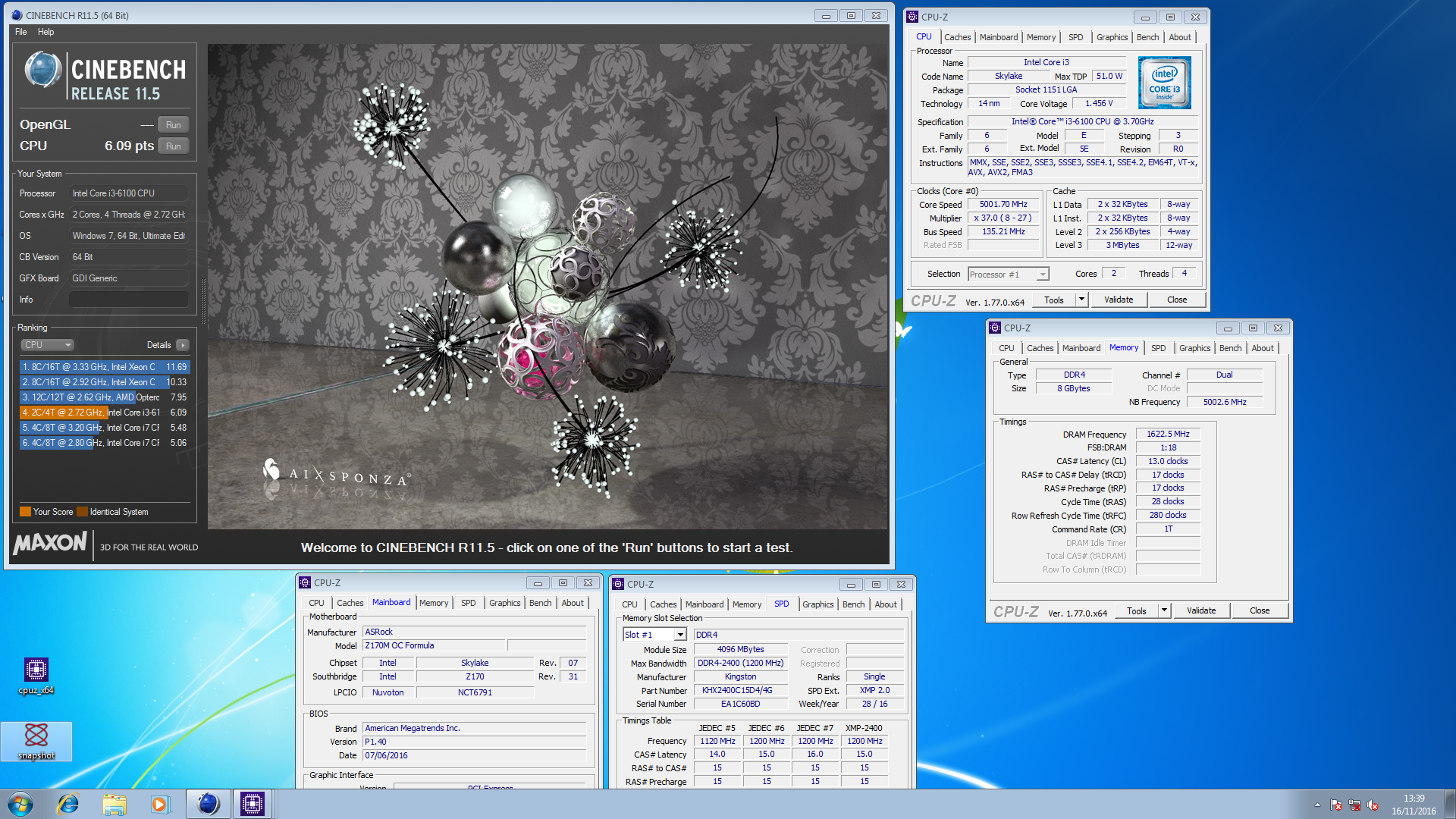Viewport: 1456px width, 819px height.
Task: Switch to the CPU-Z taskbar icon
Action: click(252, 804)
